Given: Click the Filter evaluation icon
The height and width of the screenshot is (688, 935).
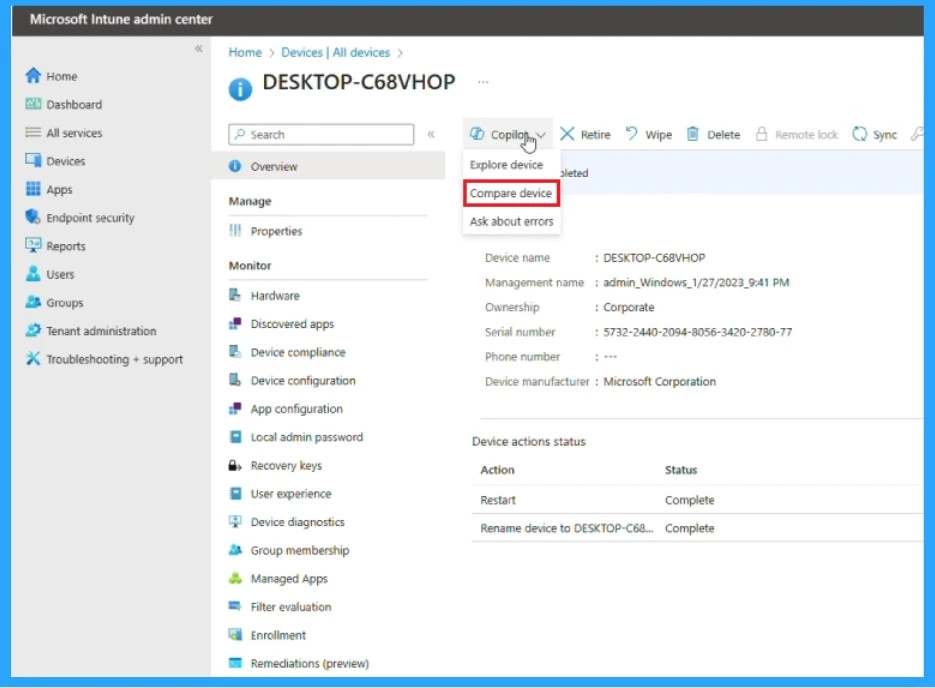Looking at the screenshot, I should pyautogui.click(x=236, y=606).
